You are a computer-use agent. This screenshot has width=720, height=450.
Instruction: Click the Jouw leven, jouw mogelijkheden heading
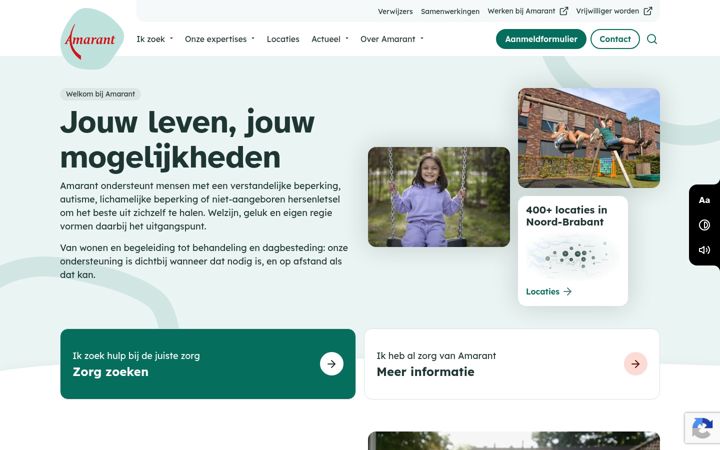[x=187, y=140]
